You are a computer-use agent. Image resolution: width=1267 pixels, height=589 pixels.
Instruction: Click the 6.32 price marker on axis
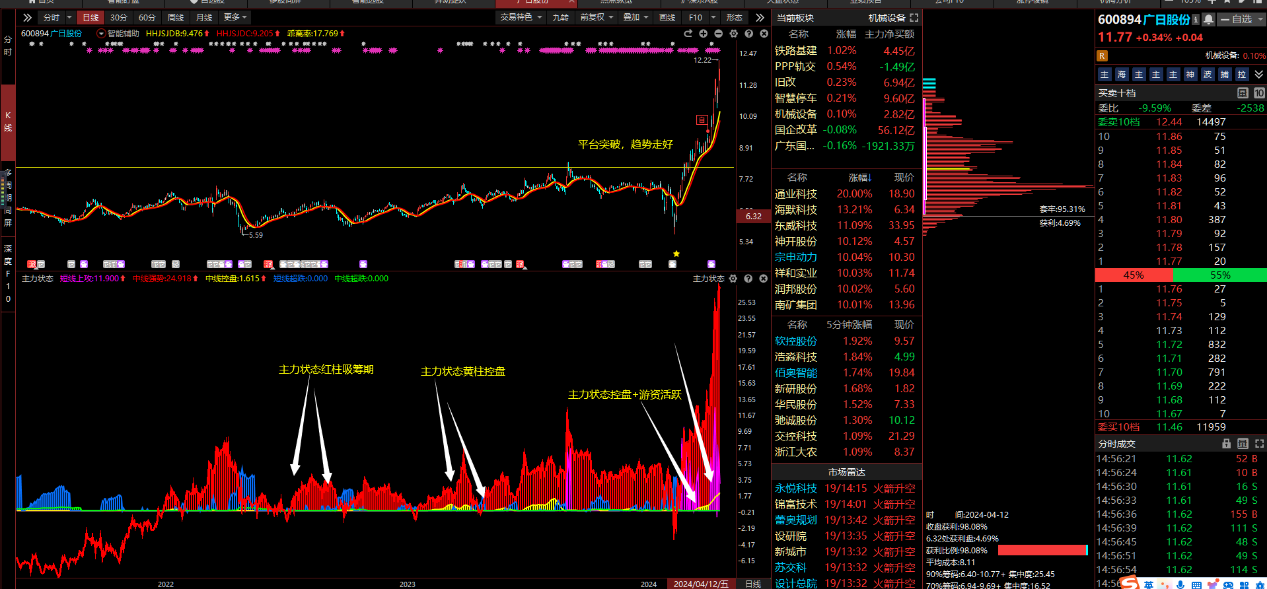click(754, 215)
